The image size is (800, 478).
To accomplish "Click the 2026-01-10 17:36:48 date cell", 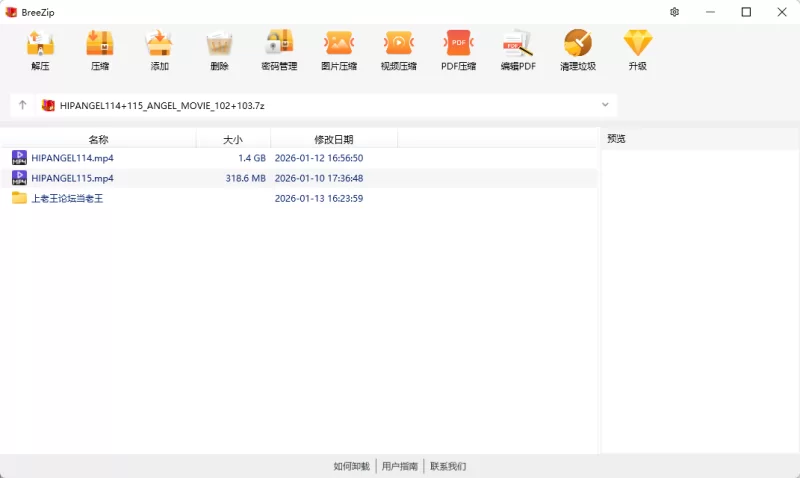I will coord(319,178).
